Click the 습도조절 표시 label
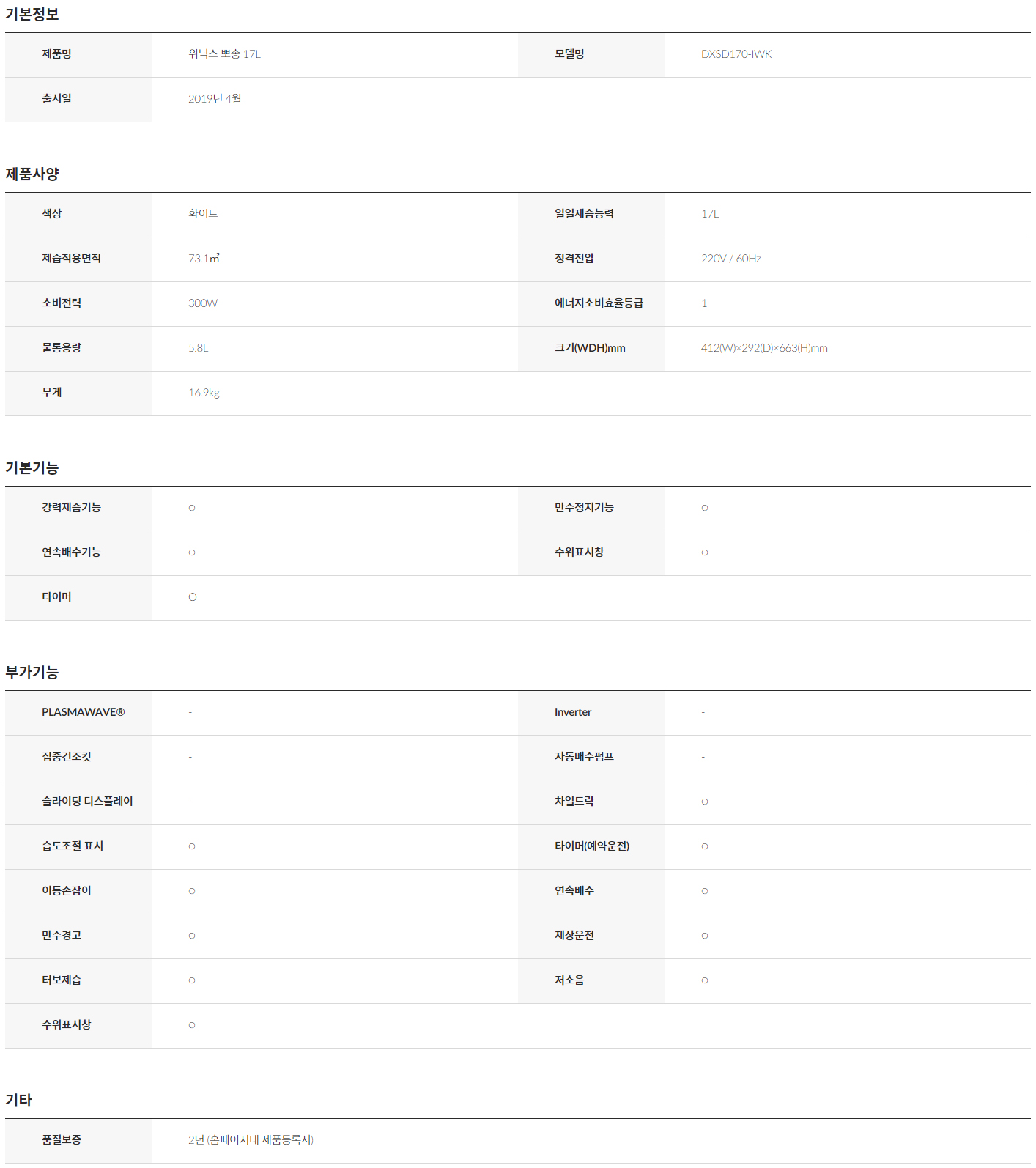This screenshot has width=1036, height=1168. coord(73,846)
